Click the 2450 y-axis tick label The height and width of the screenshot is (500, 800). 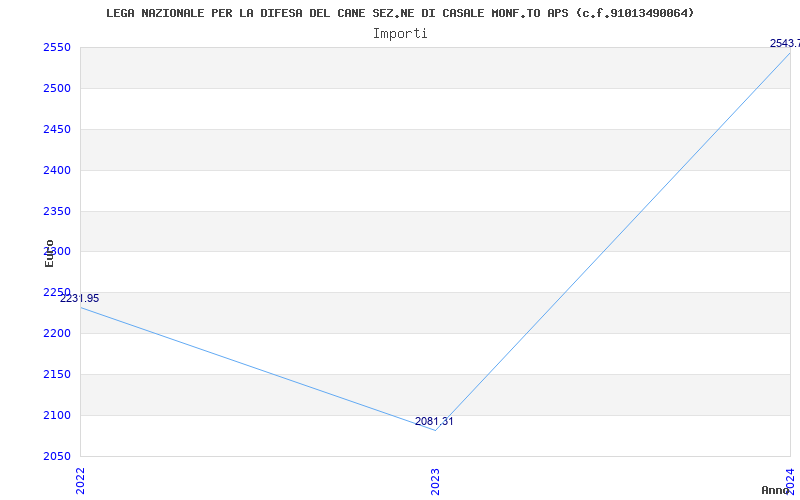pos(56,130)
